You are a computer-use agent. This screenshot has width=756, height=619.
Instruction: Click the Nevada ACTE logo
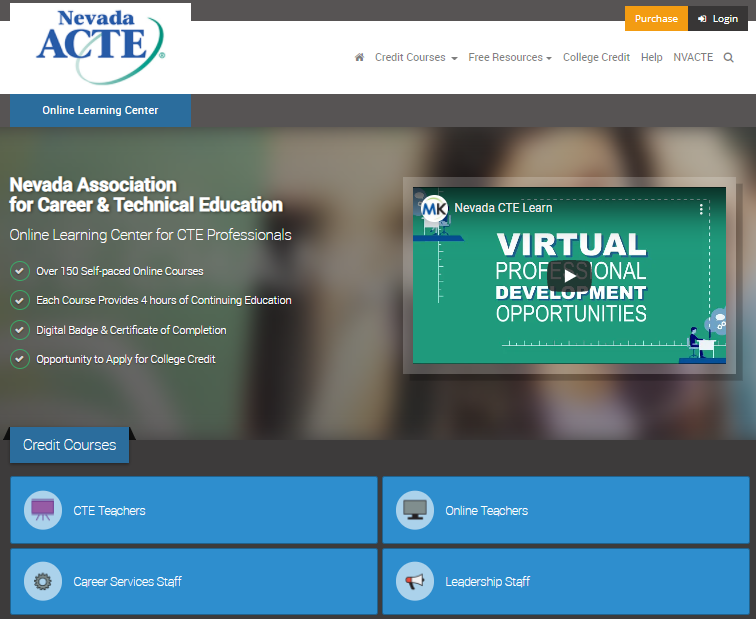point(100,46)
